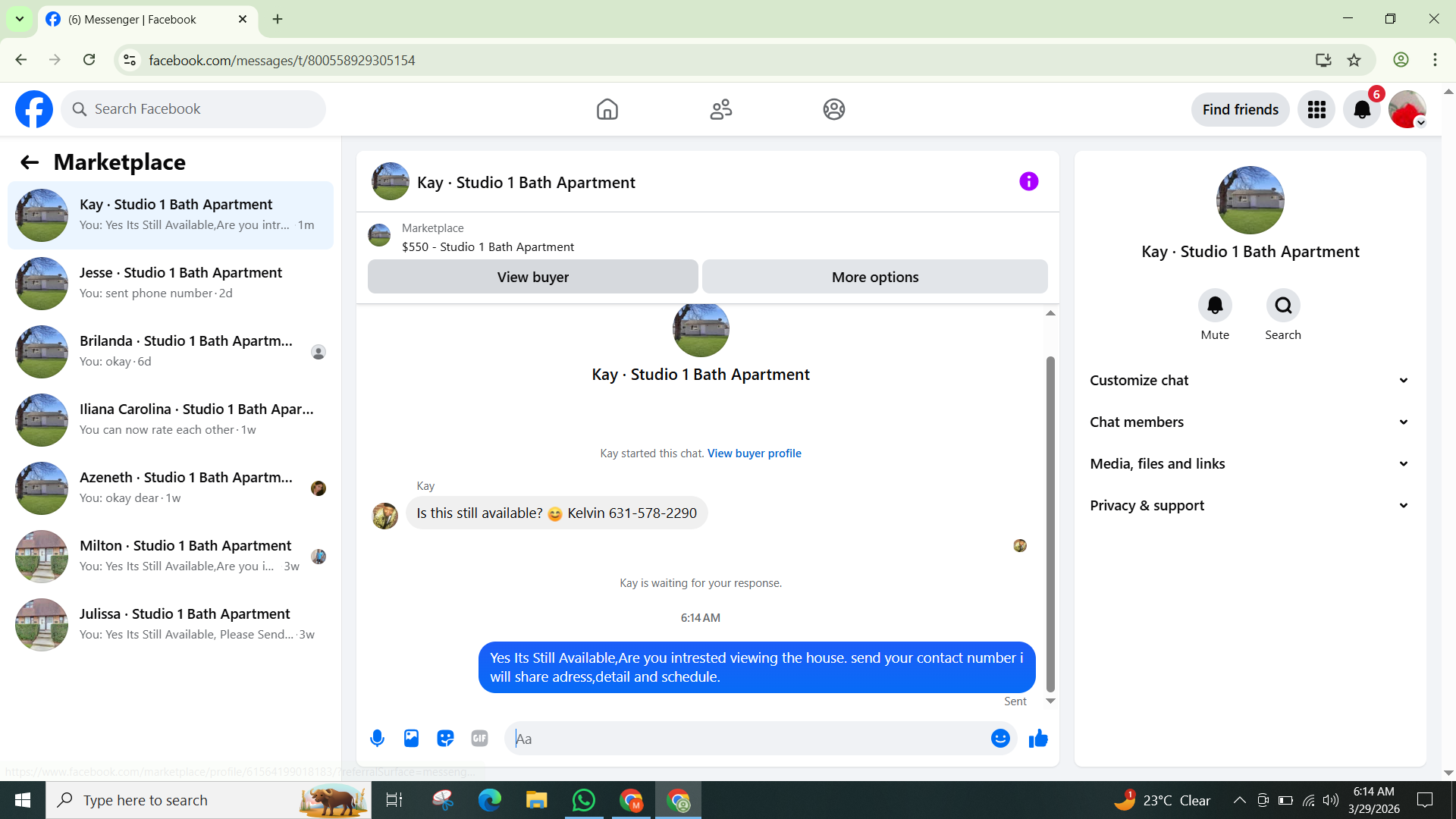
Task: Open taskbar volume control icon
Action: [x=1331, y=800]
